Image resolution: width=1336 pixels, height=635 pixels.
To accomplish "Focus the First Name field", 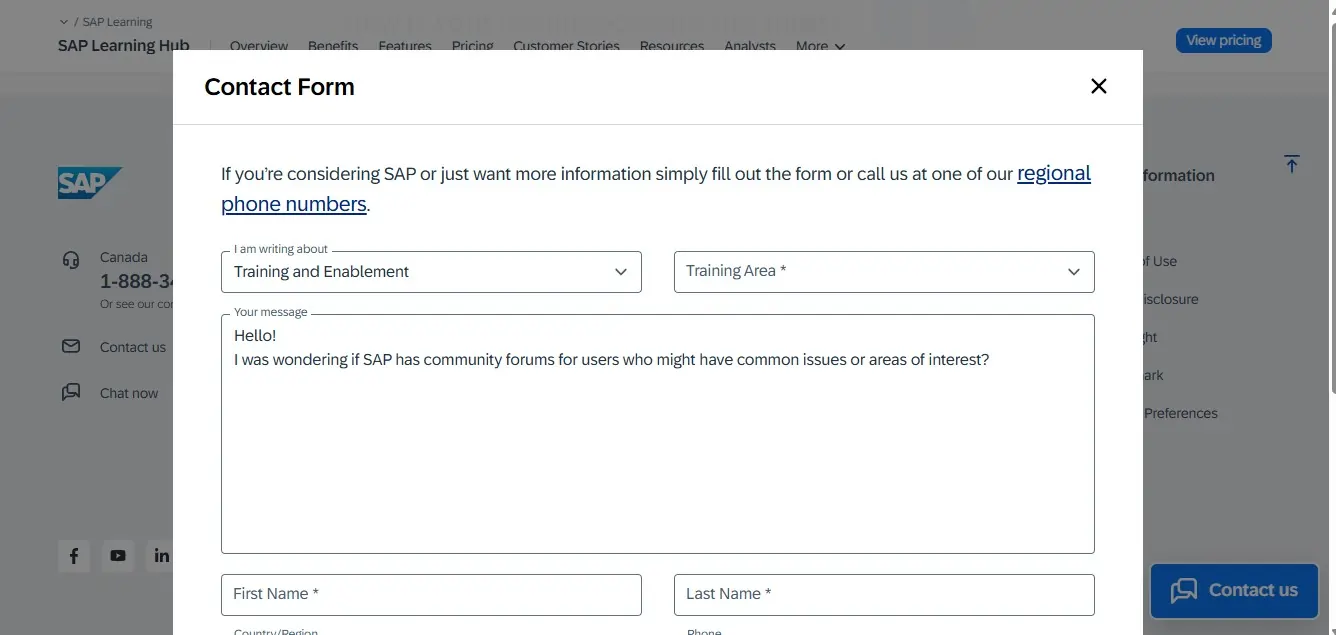I will pyautogui.click(x=431, y=594).
